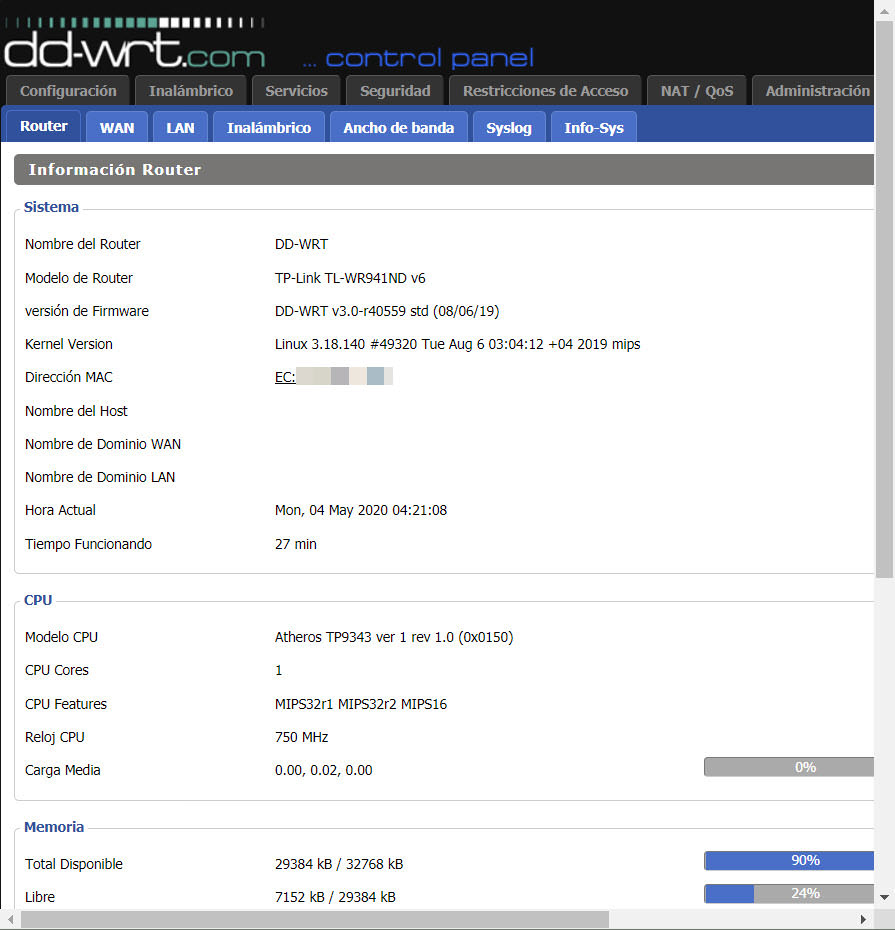Screen dimensions: 895x930
Task: Open the Info-Sys sub-tab
Action: 594,128
